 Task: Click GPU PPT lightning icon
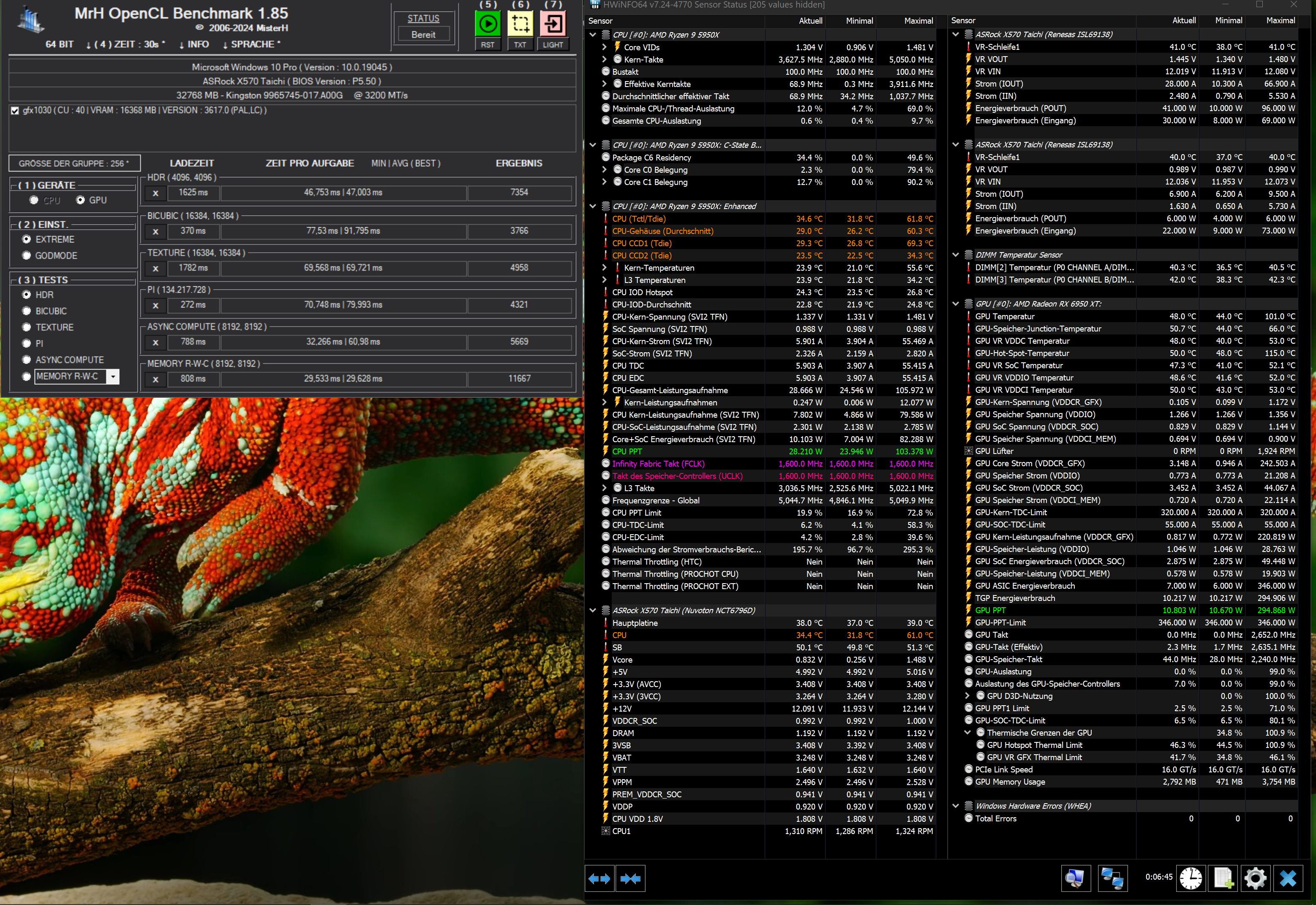(968, 611)
